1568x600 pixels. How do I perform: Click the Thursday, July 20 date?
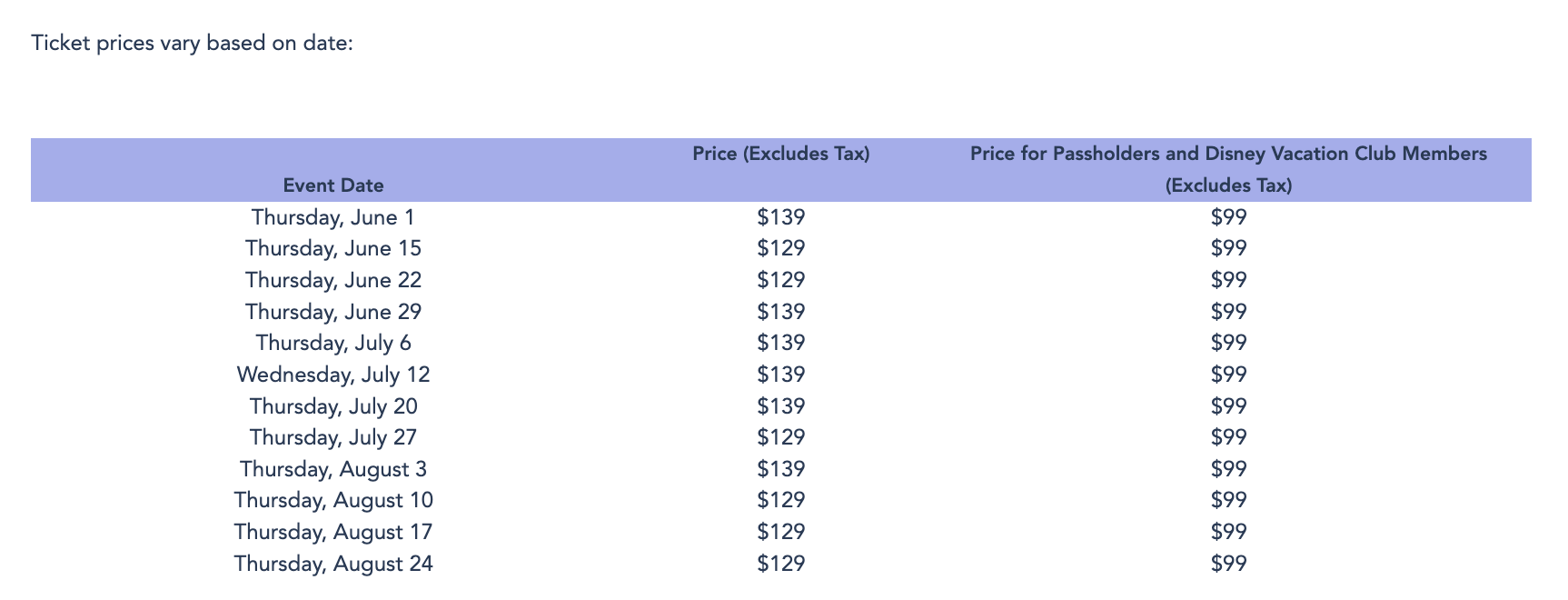(x=332, y=406)
